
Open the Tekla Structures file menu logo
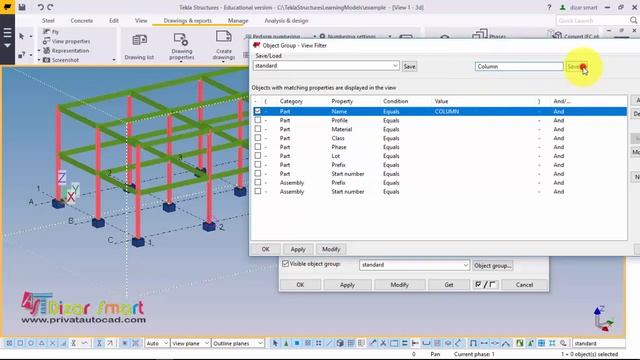[x=7, y=7]
